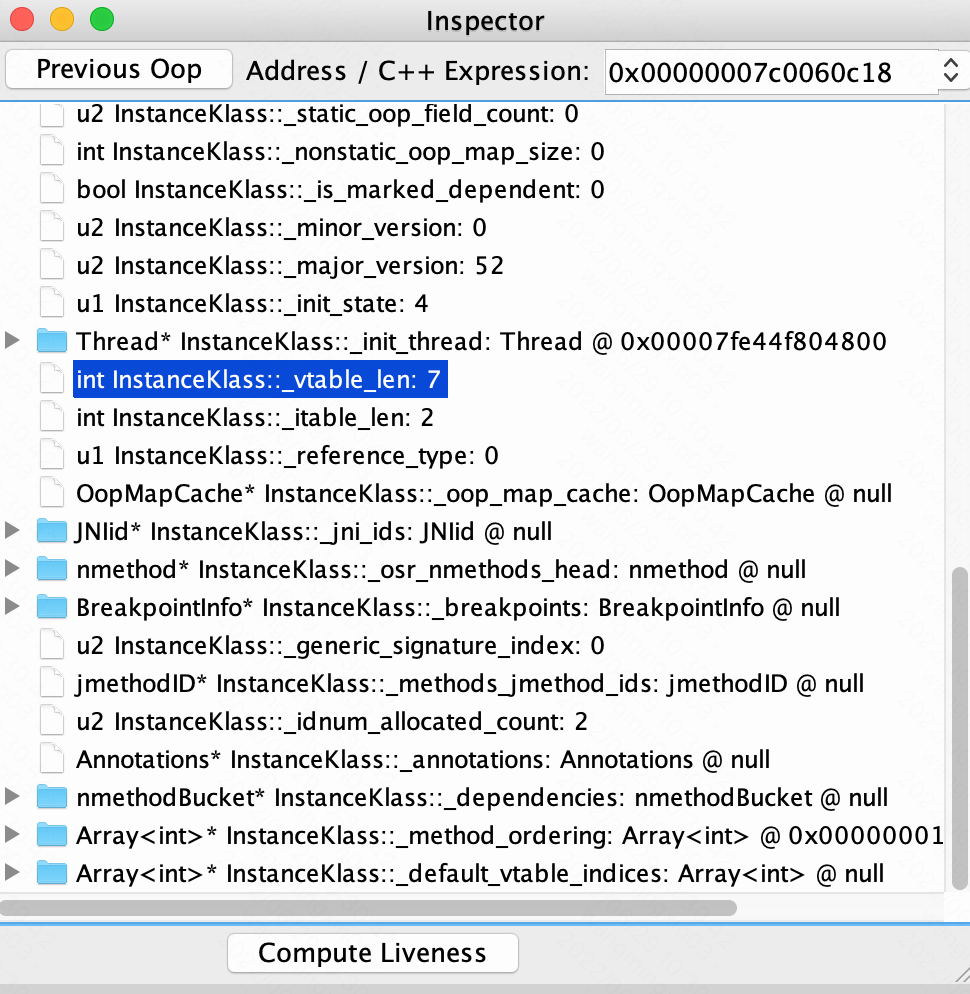Expand the _default_vtable_indices tree node
Viewport: 970px width, 994px height.
point(13,874)
